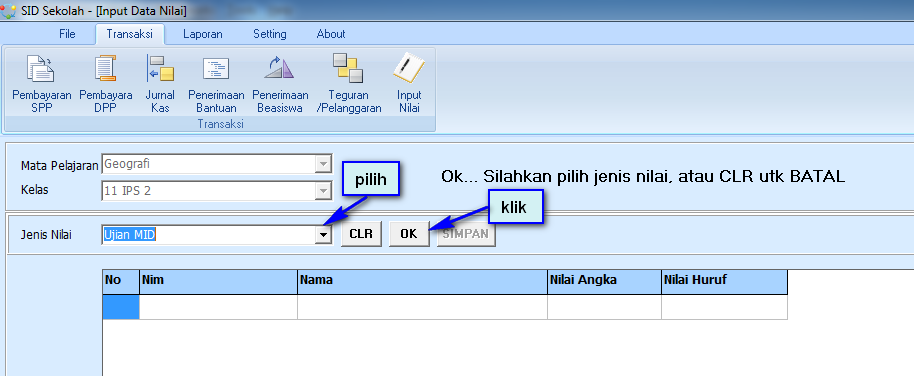Switch to the Transaksi ribbon tab

click(x=129, y=34)
